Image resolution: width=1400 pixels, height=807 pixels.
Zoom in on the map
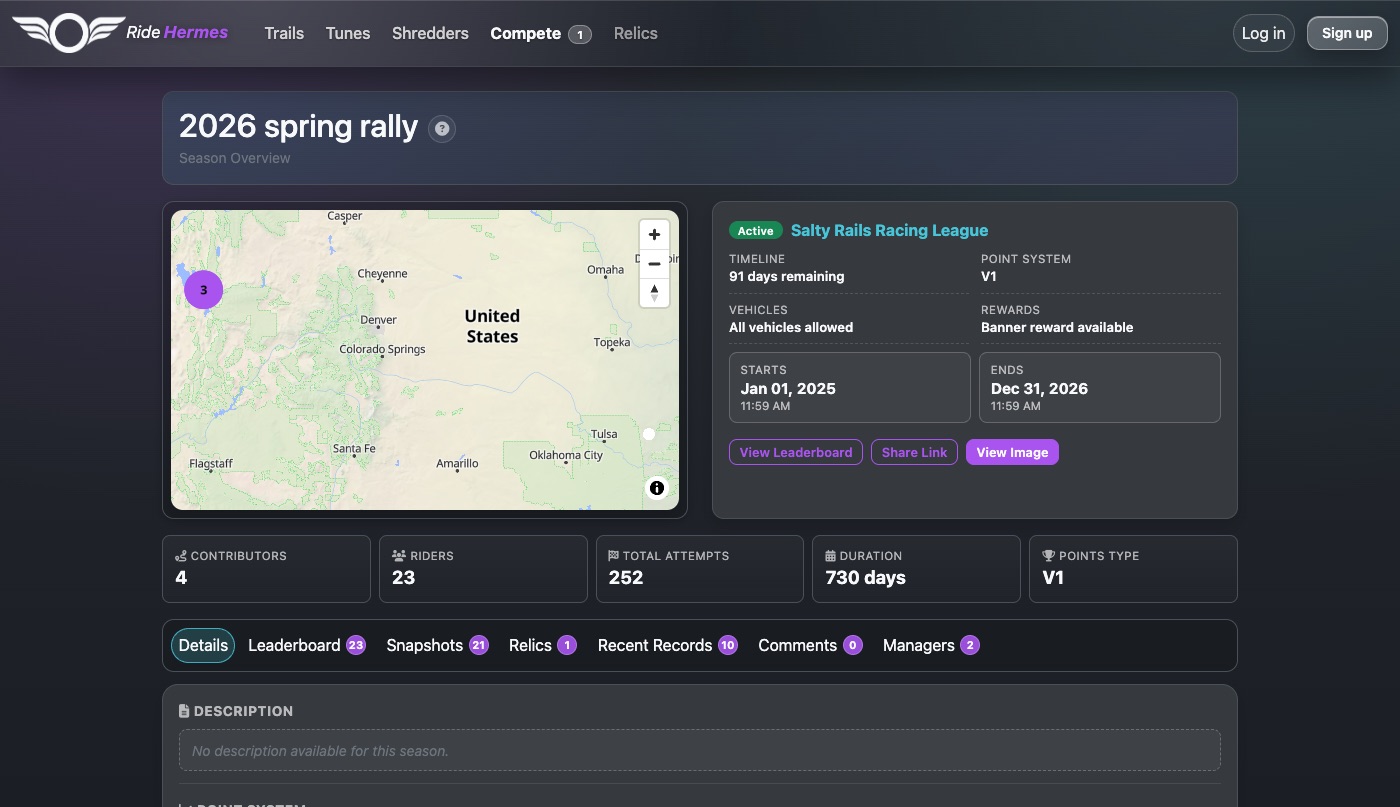click(x=654, y=235)
